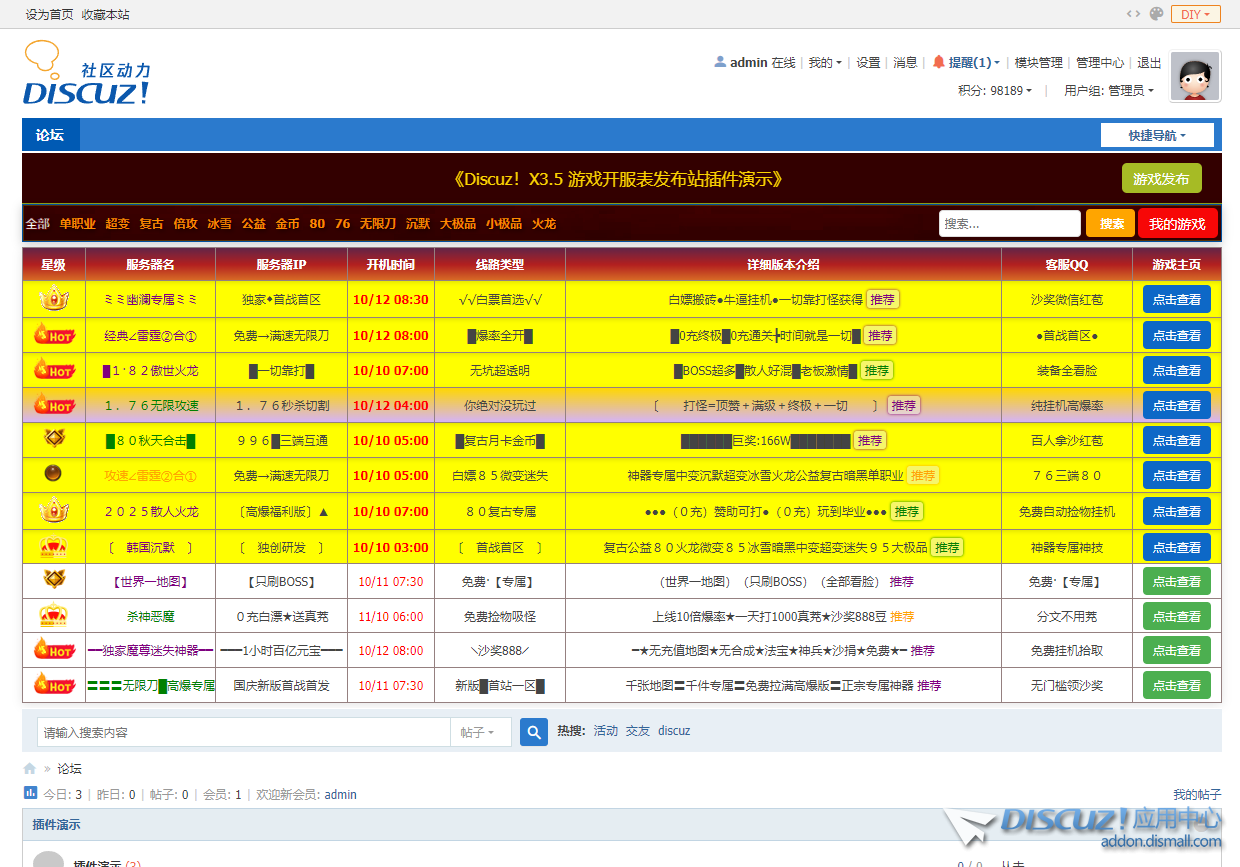1240x867 pixels.
Task: Open 用户组: 管理员 dropdown
Action: click(x=1109, y=90)
